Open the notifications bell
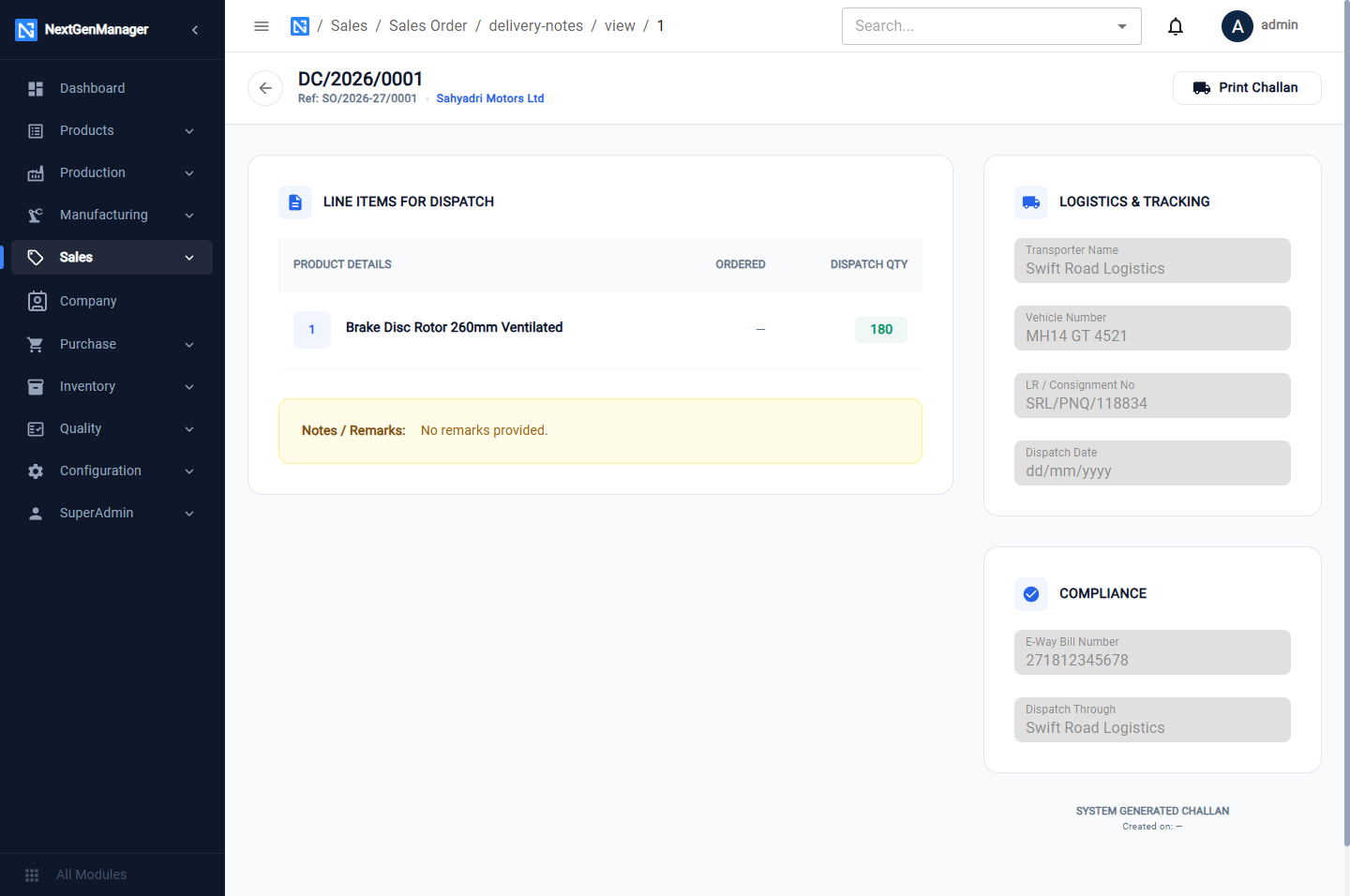This screenshot has width=1350, height=896. pyautogui.click(x=1176, y=26)
